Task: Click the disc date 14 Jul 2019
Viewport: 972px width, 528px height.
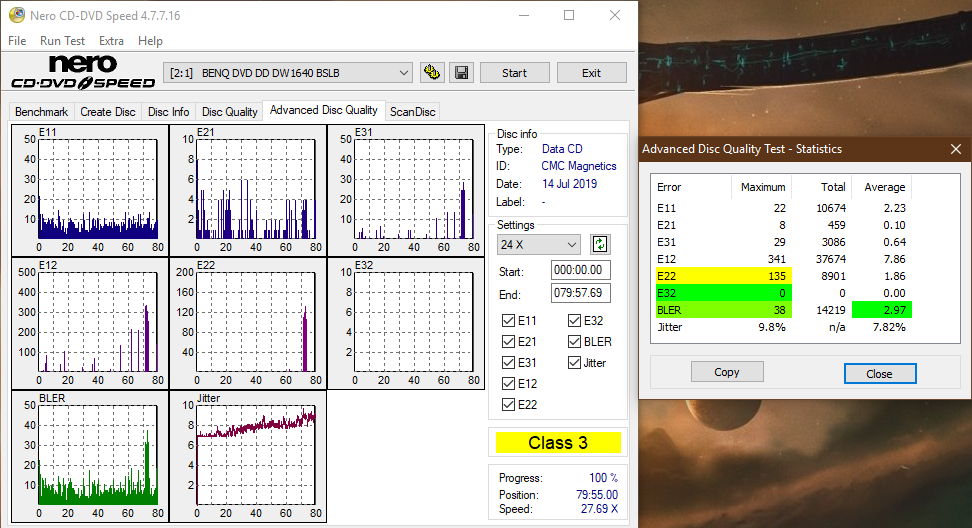Action: coord(569,184)
